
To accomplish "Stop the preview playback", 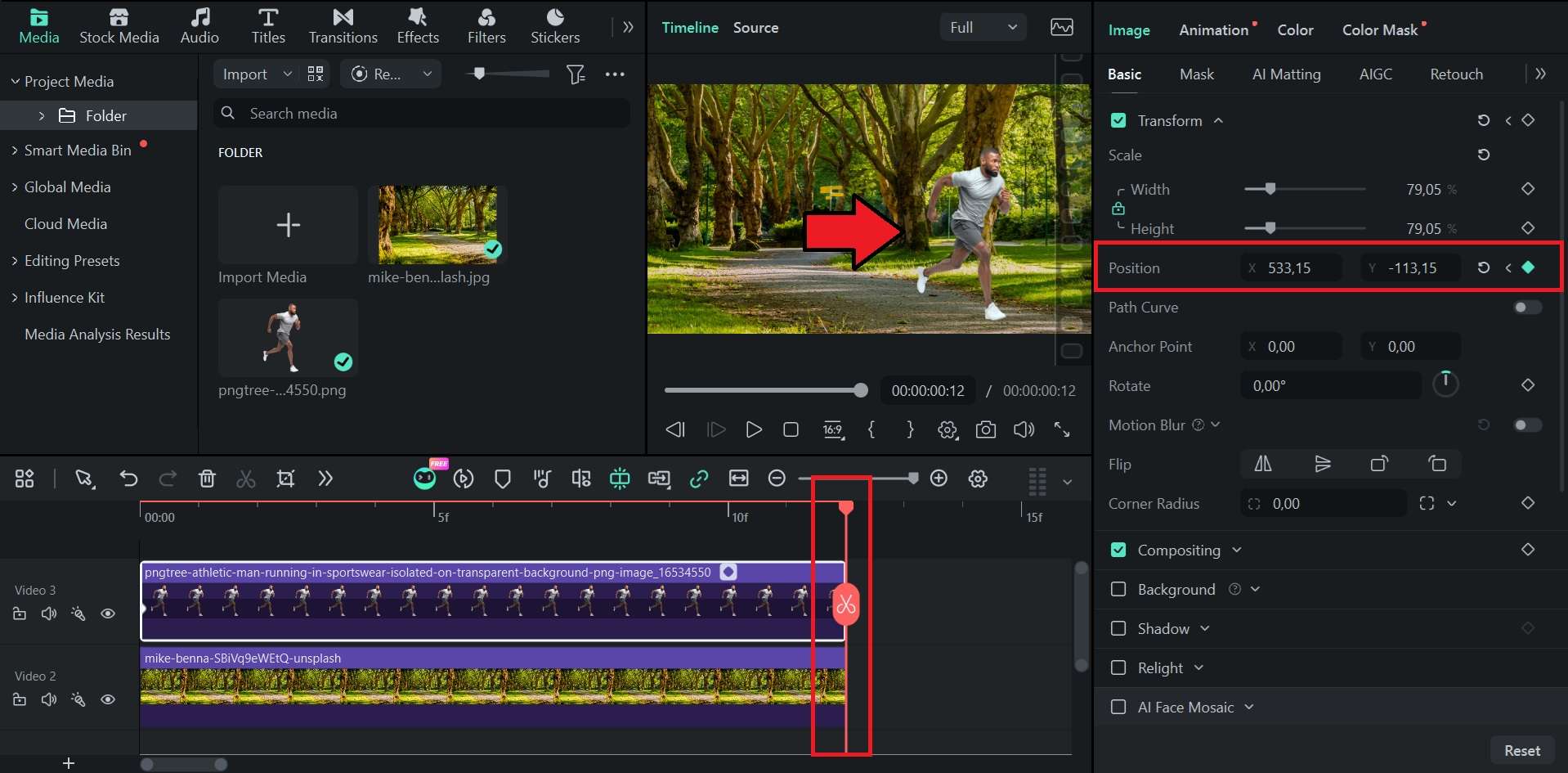I will tap(791, 429).
